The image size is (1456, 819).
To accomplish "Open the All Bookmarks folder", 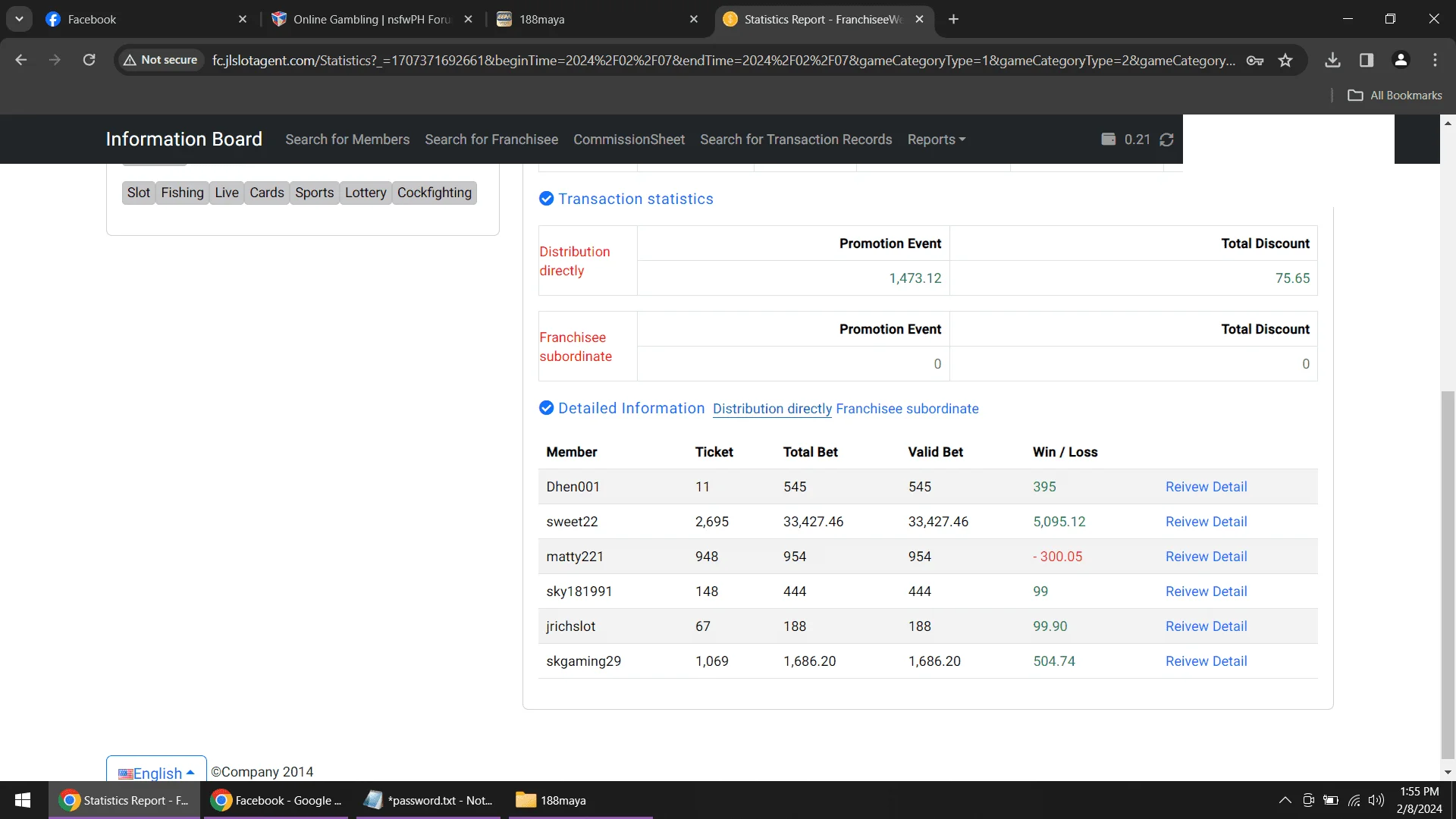I will point(1395,95).
